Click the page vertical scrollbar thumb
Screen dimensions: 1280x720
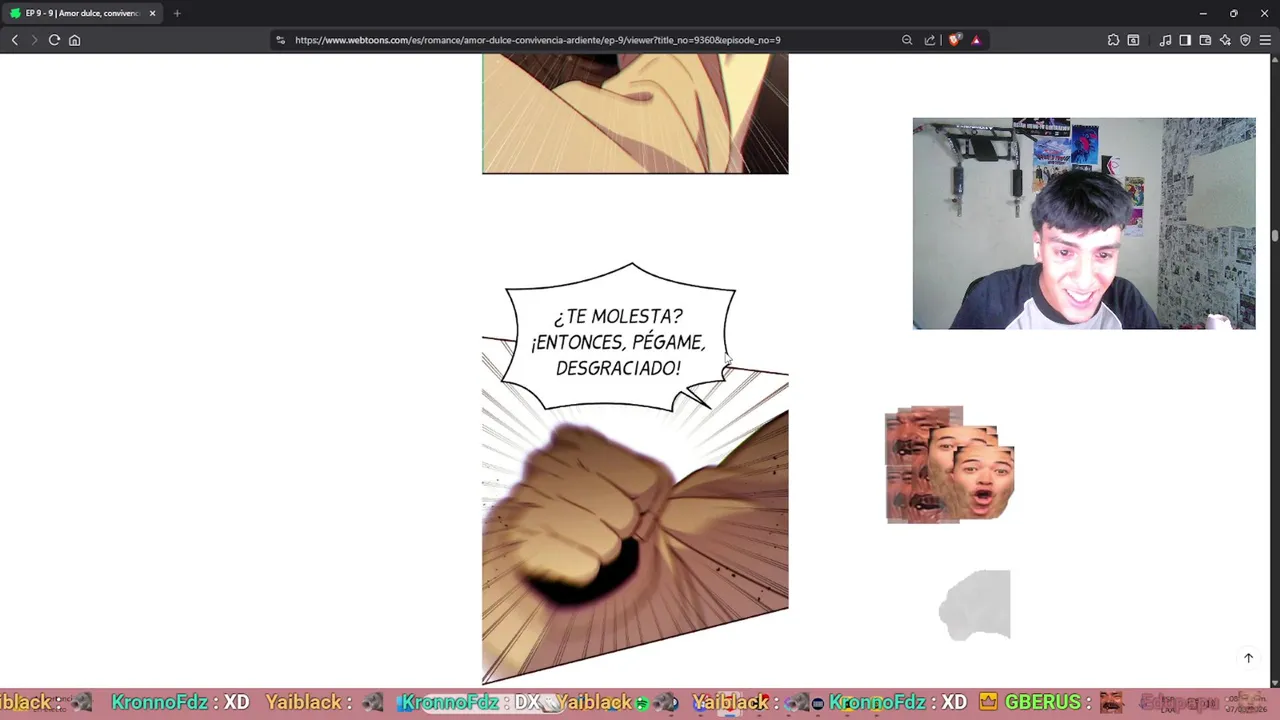(x=1275, y=236)
